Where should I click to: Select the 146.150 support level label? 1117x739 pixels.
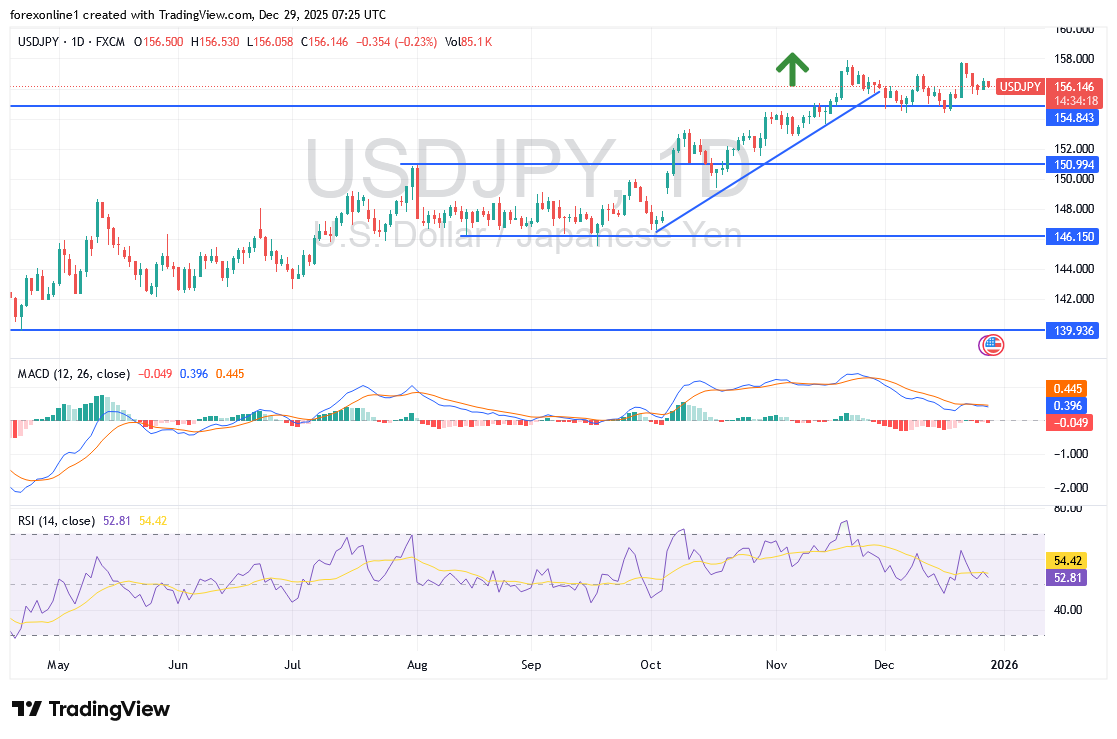click(x=1072, y=236)
